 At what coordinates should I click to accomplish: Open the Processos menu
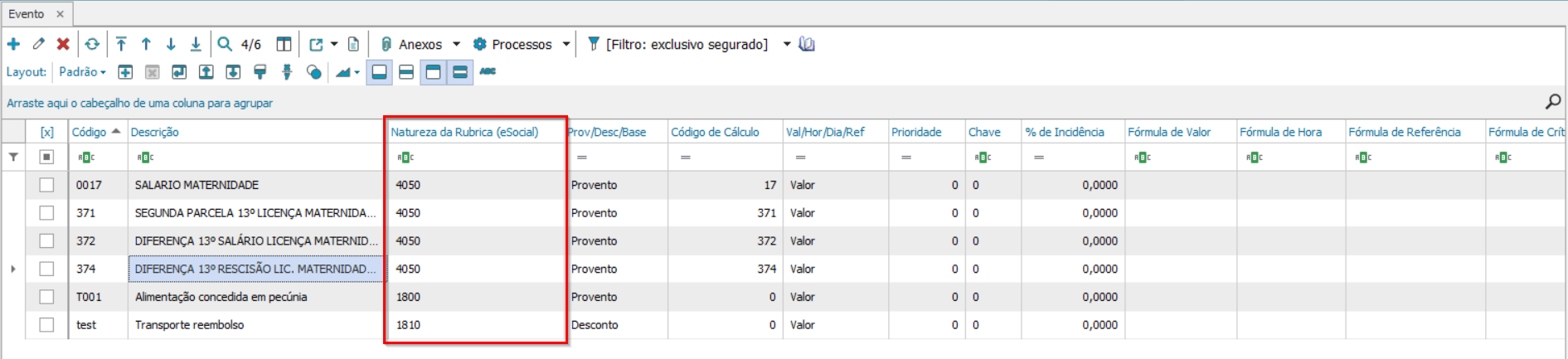[x=512, y=44]
